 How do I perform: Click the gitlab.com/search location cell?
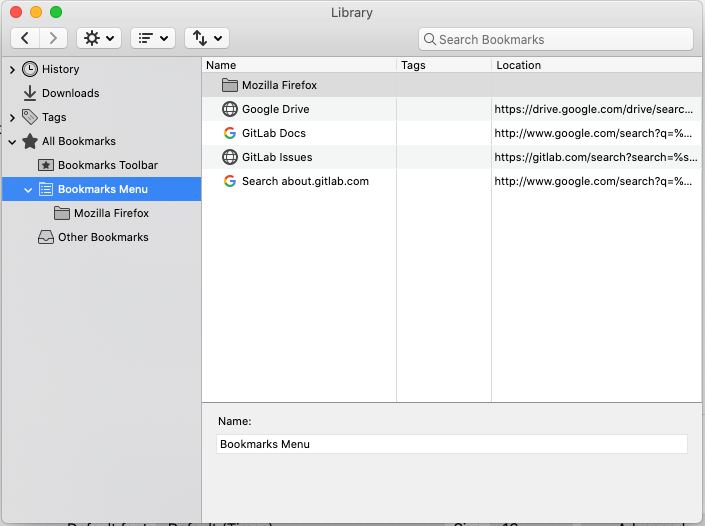pyautogui.click(x=596, y=157)
